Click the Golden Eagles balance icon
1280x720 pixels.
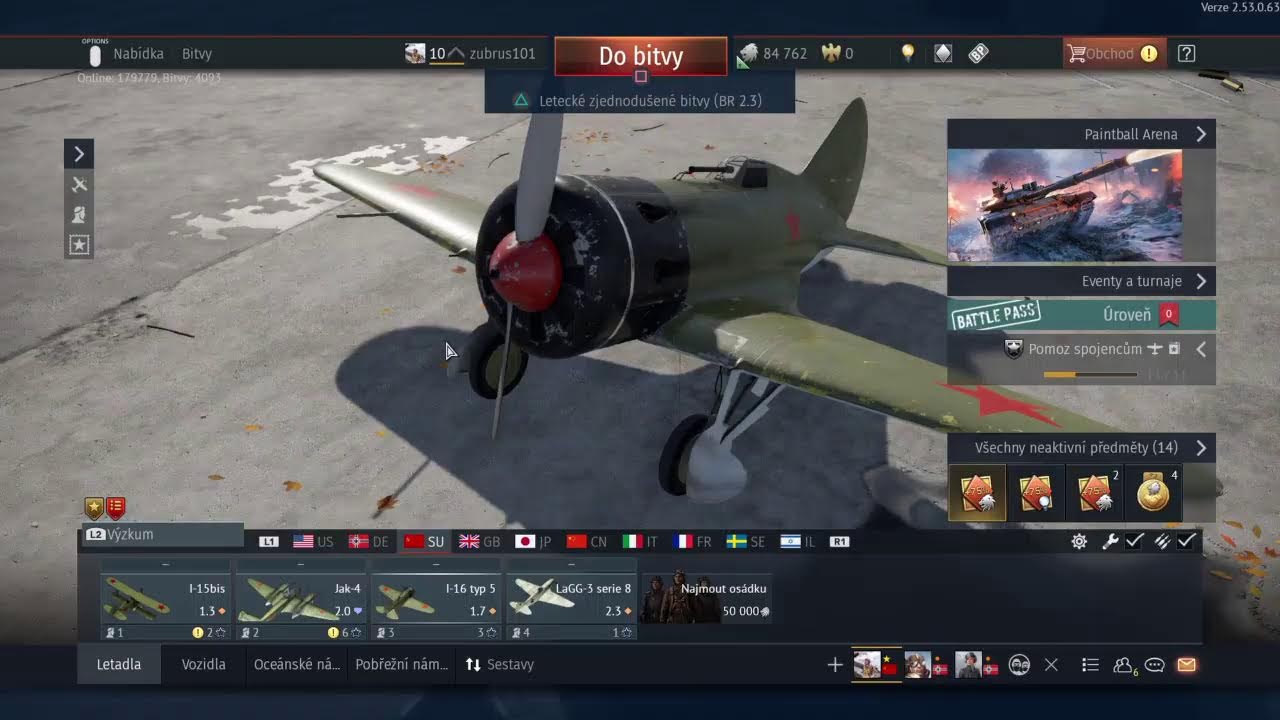point(831,54)
